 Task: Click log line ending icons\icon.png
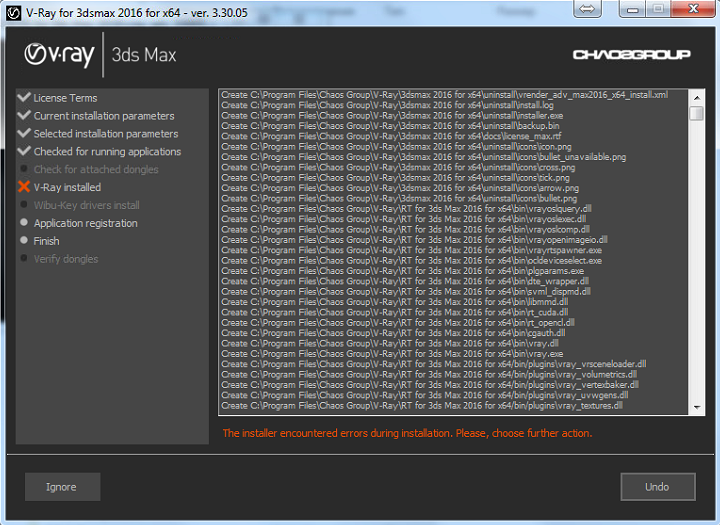point(396,147)
